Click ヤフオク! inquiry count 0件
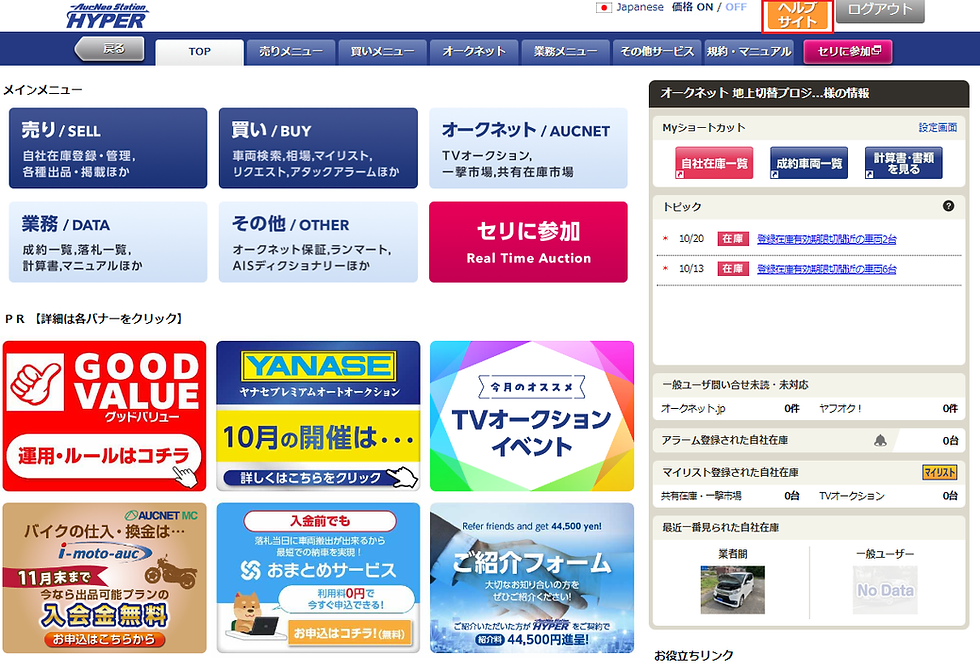The width and height of the screenshot is (980, 667). pyautogui.click(x=950, y=409)
